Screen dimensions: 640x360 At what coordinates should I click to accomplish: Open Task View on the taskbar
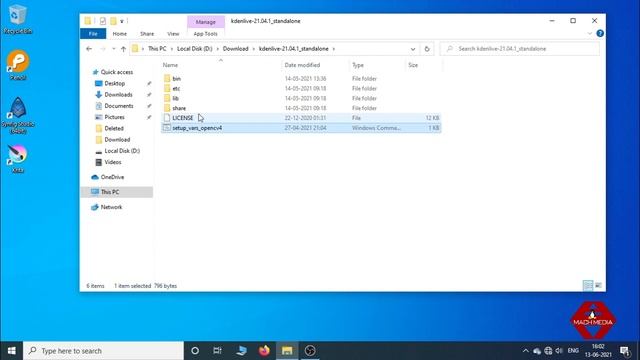(218, 351)
